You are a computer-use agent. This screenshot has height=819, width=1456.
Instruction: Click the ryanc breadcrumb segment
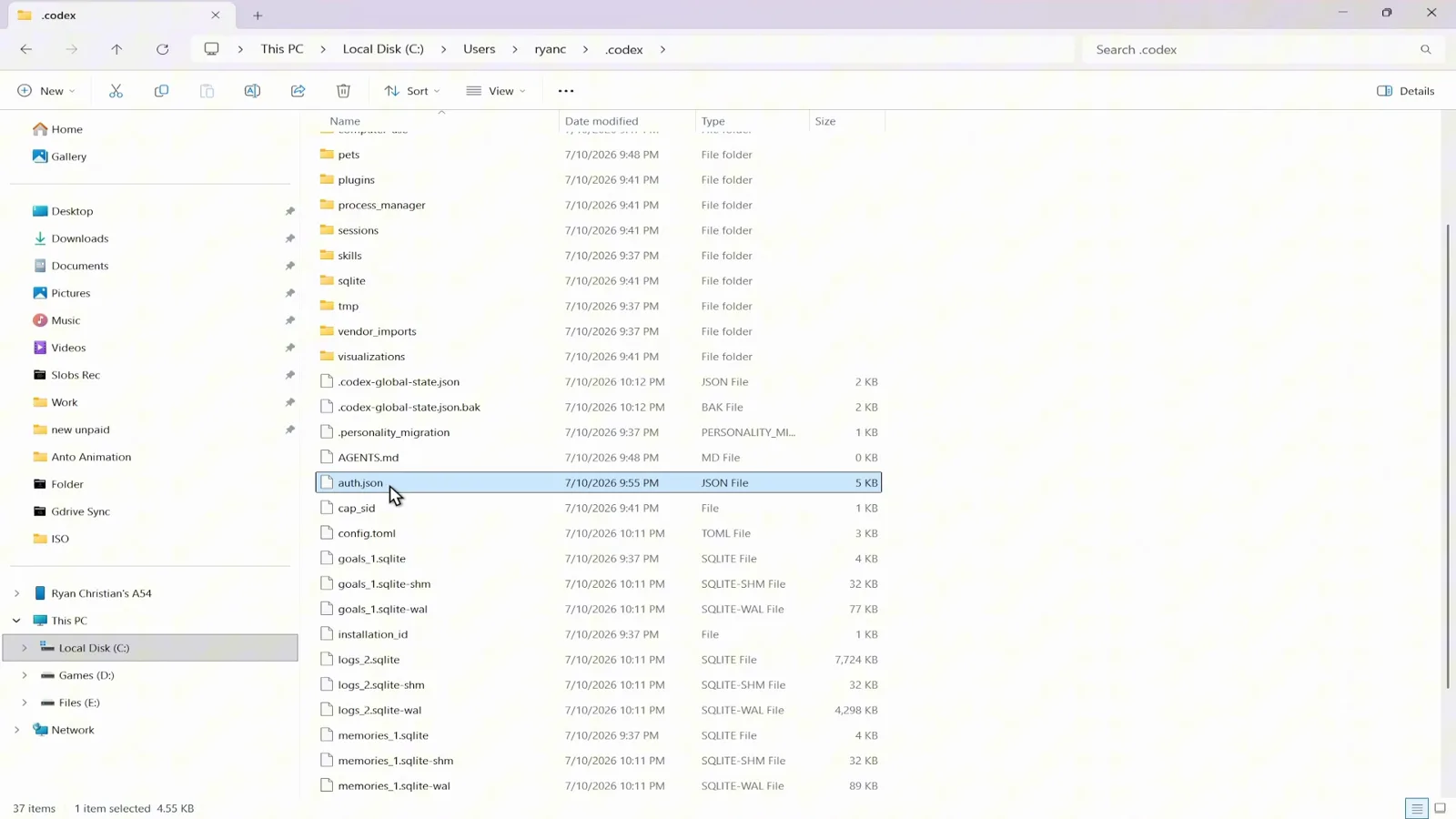[x=550, y=49]
